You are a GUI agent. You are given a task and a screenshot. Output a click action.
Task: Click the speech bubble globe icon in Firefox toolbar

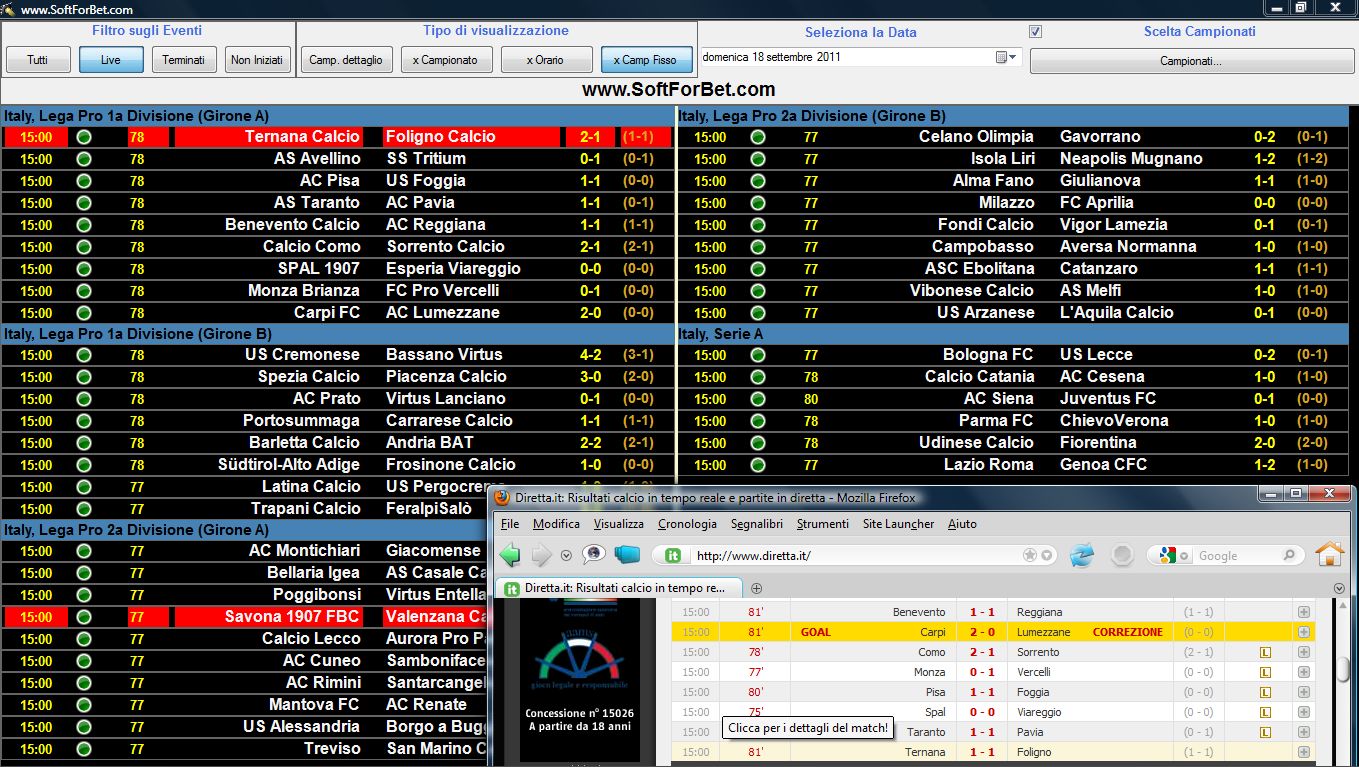[594, 555]
